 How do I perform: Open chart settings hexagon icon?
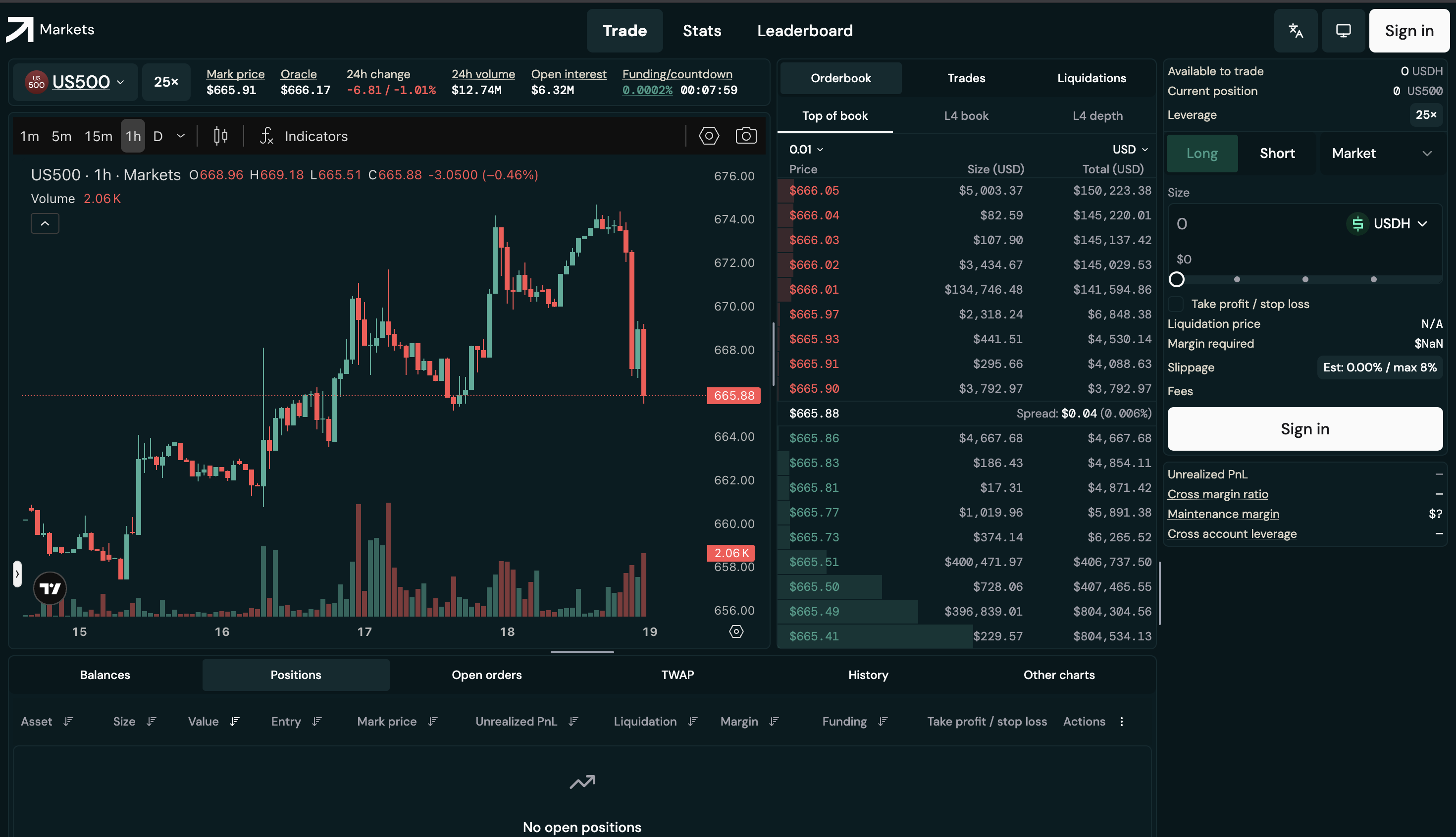click(x=709, y=136)
